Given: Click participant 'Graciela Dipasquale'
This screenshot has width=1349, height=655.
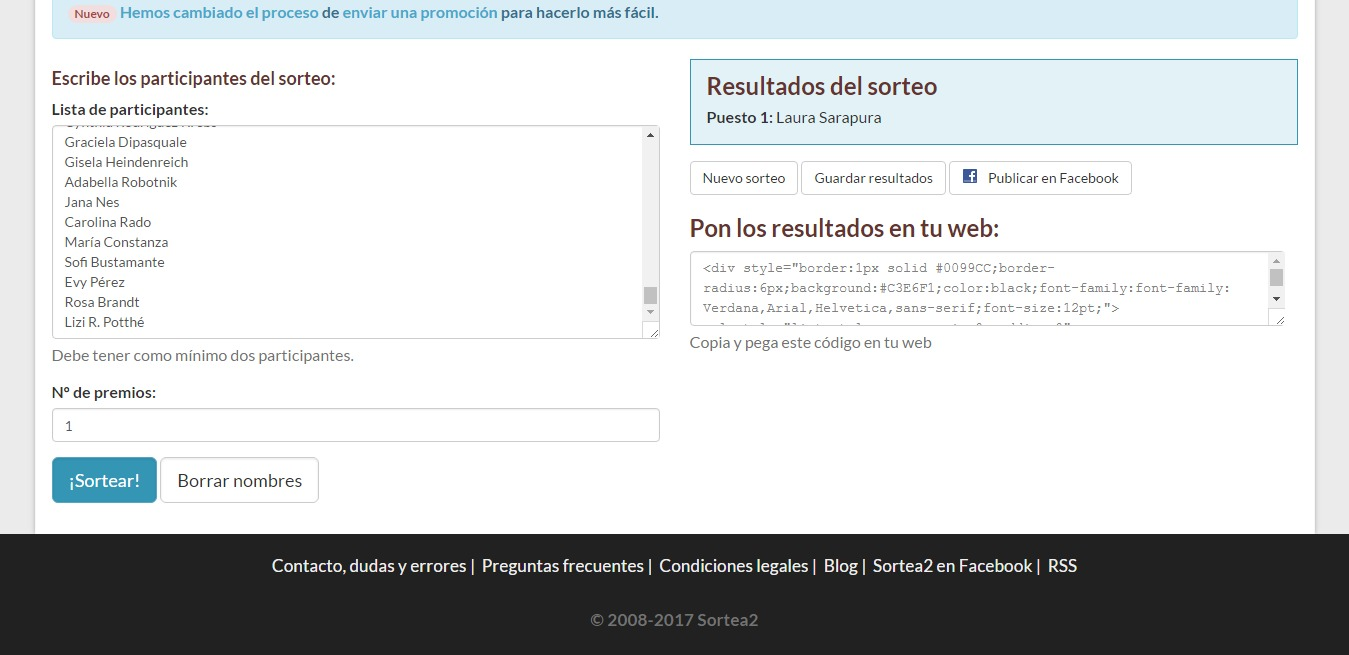Looking at the screenshot, I should point(126,142).
